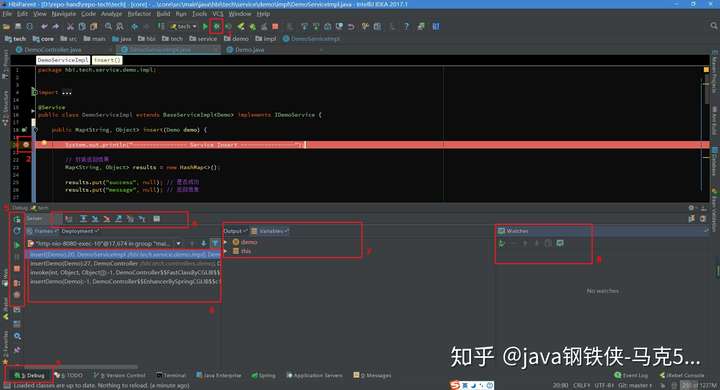The height and width of the screenshot is (390, 720).
Task: Click the DemoServiceImpl breadcrumb above editor
Action: point(63,60)
